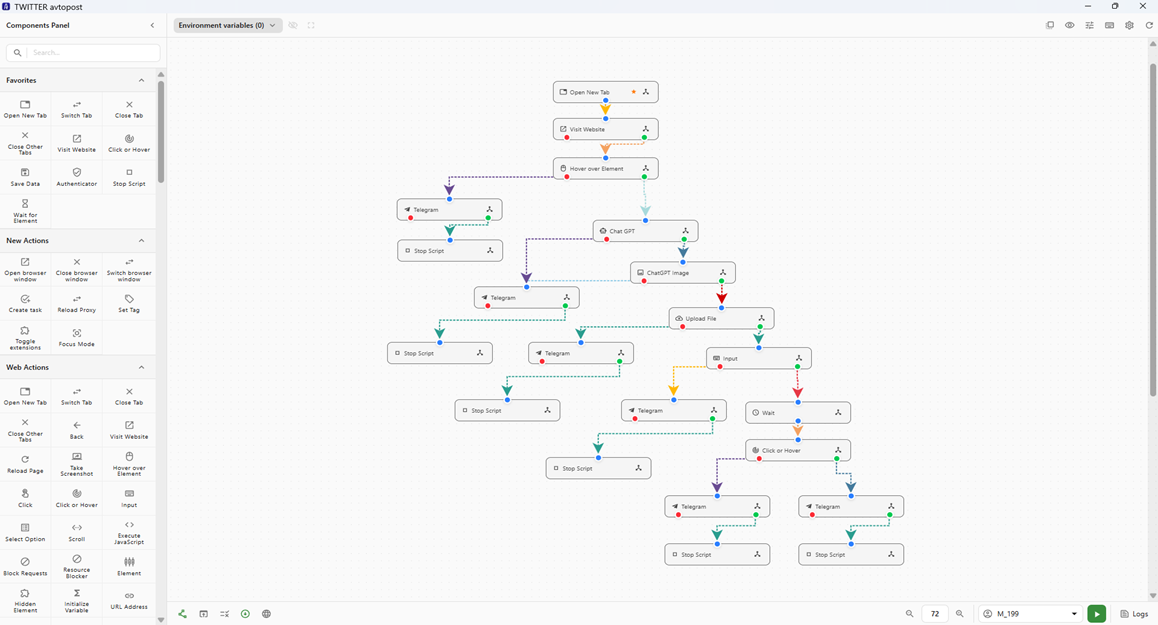Collapse the New Actions section
The width and height of the screenshot is (1158, 625).
141,241
